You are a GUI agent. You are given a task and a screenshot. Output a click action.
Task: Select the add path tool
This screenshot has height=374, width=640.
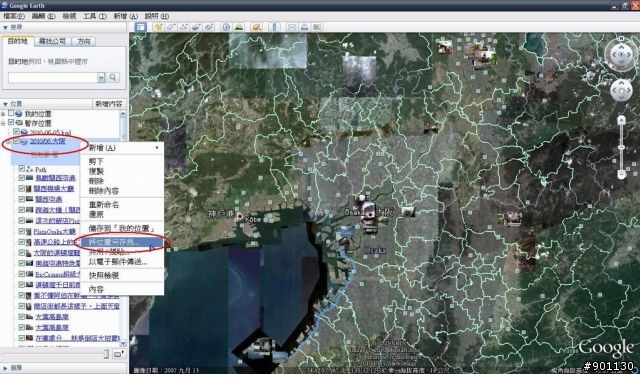click(x=184, y=27)
